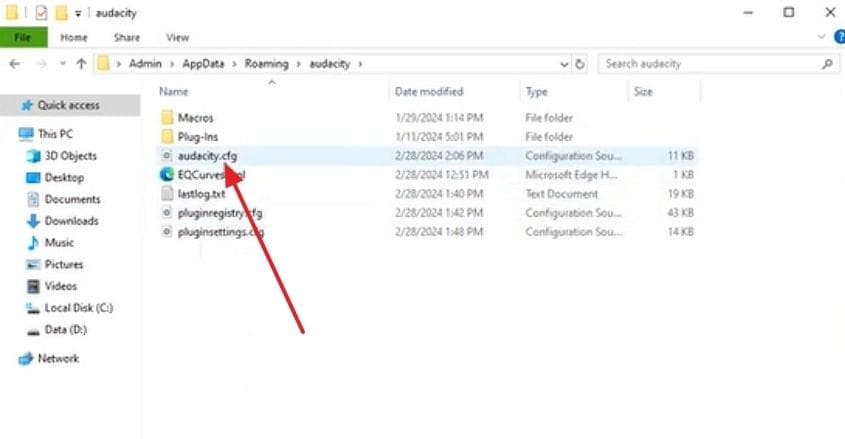The width and height of the screenshot is (845, 439).
Task: Click the audacity.cfg date 2/28/2024 2:06 PM
Action: 439,156
